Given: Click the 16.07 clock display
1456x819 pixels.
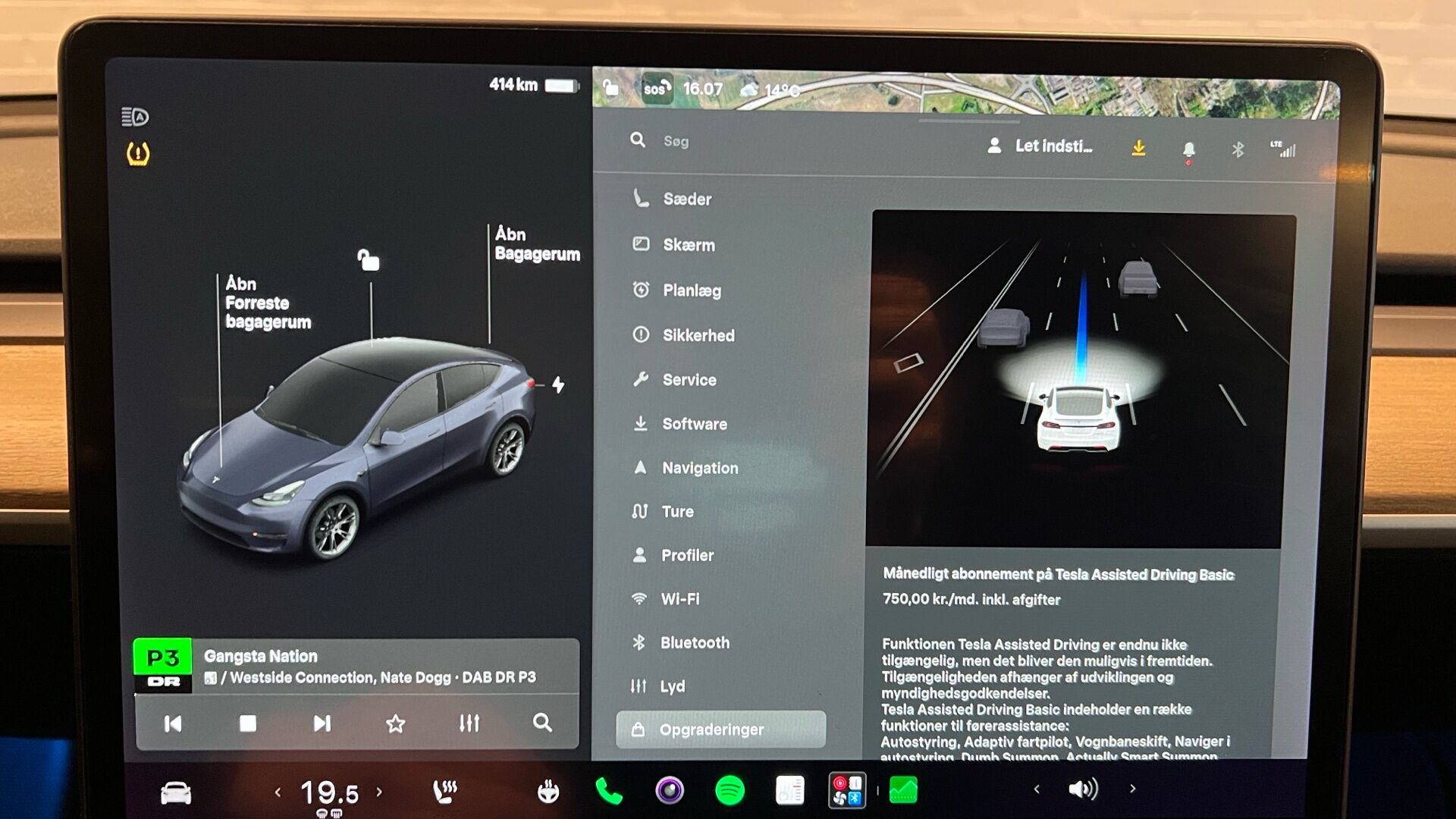Looking at the screenshot, I should pyautogui.click(x=703, y=89).
